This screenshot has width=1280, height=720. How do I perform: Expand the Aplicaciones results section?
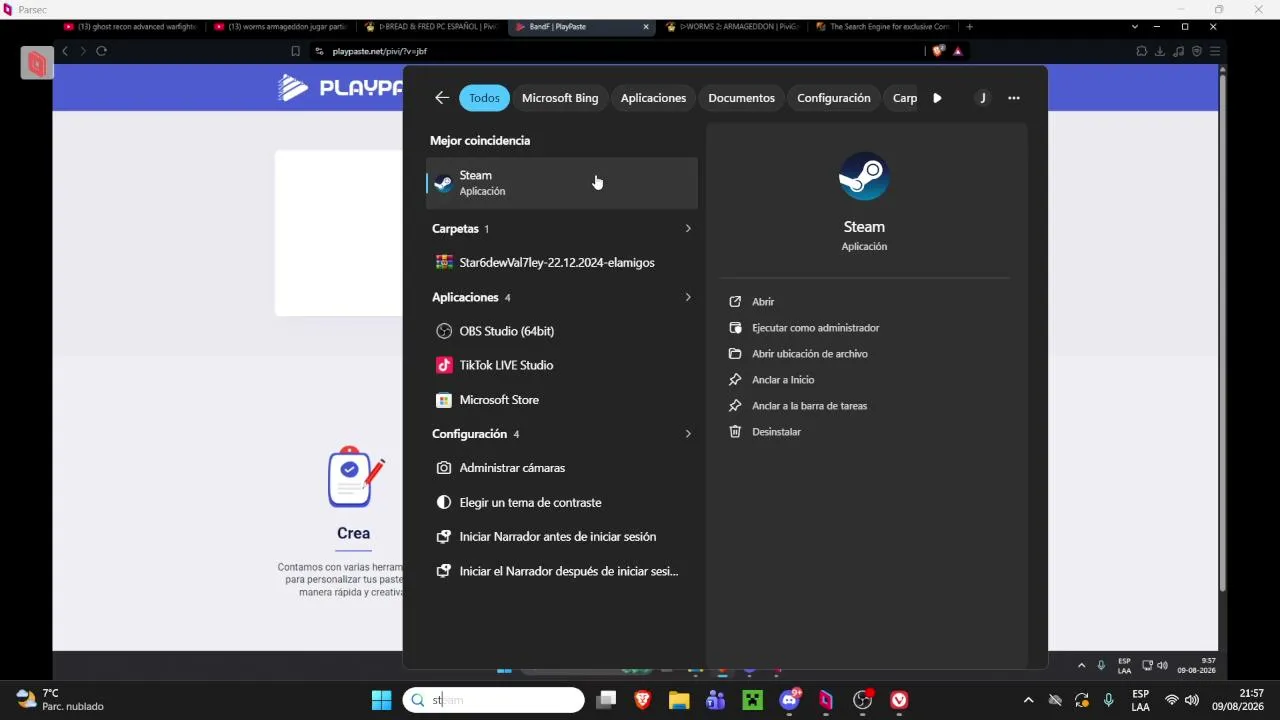(688, 297)
